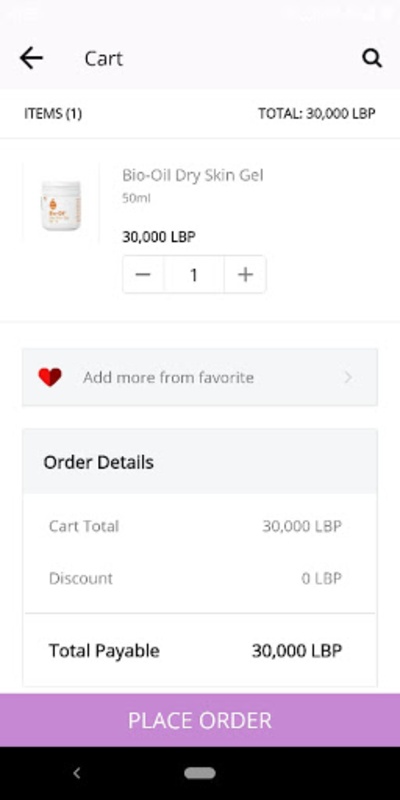The width and height of the screenshot is (400, 800).
Task: Tap the 30,000 LBP item price
Action: pyautogui.click(x=159, y=237)
